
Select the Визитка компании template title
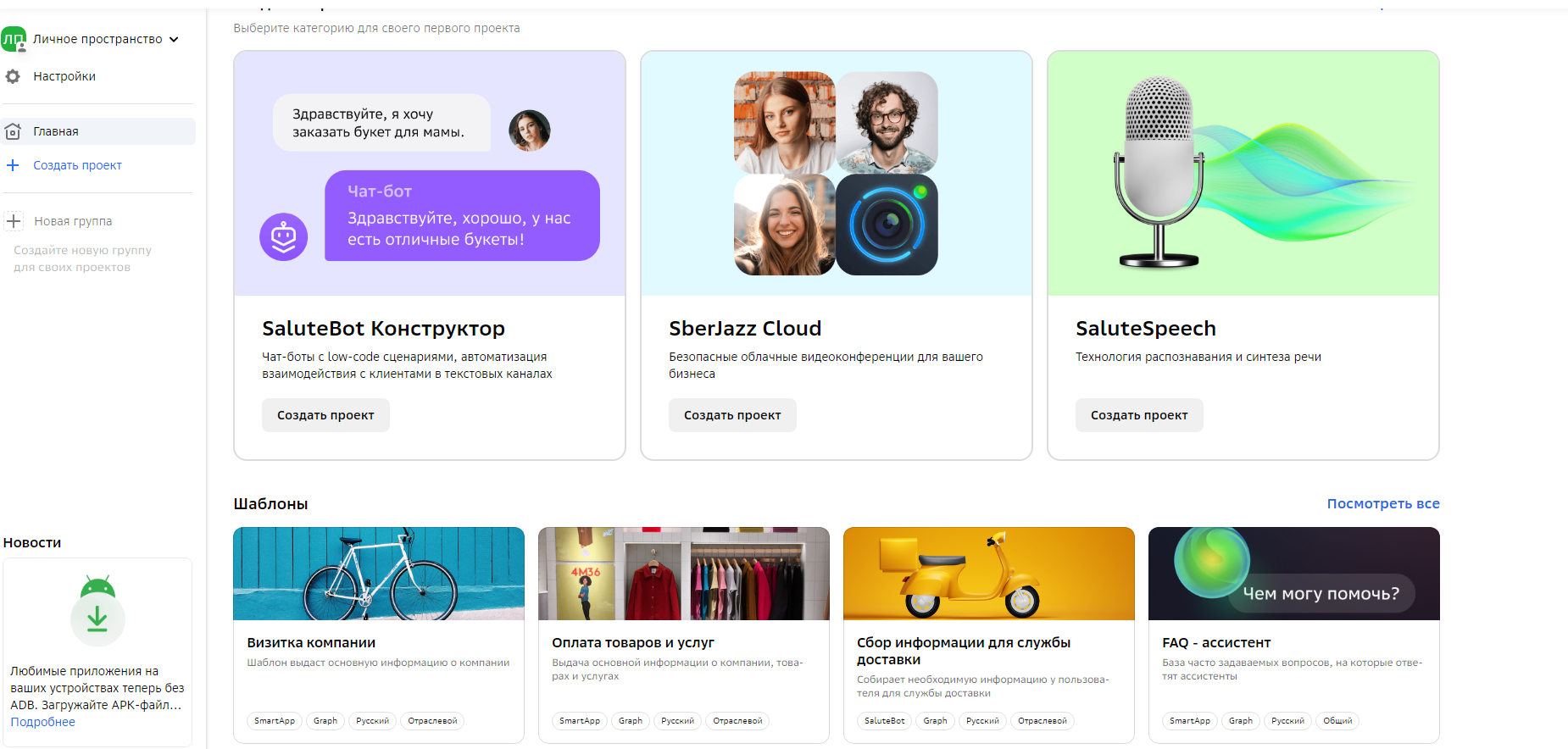click(311, 643)
